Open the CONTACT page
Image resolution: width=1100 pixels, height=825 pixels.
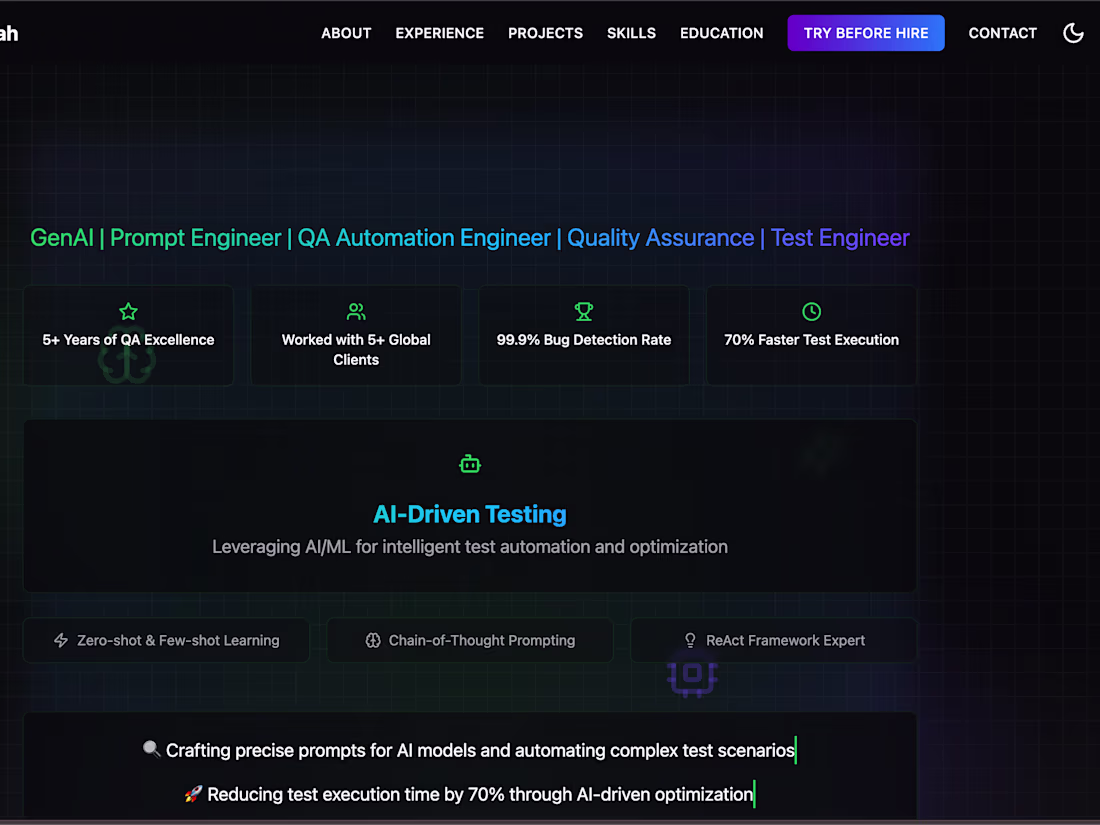point(1002,33)
